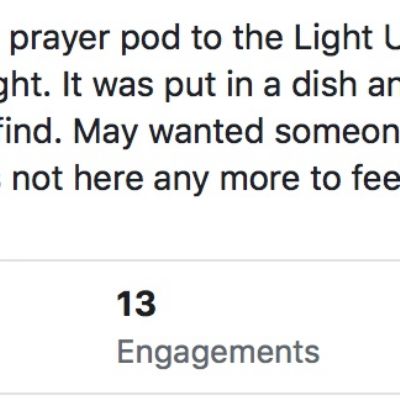Click the word "prayer" in the post
Image resolution: width=400 pixels, height=400 pixels.
(x=60, y=41)
